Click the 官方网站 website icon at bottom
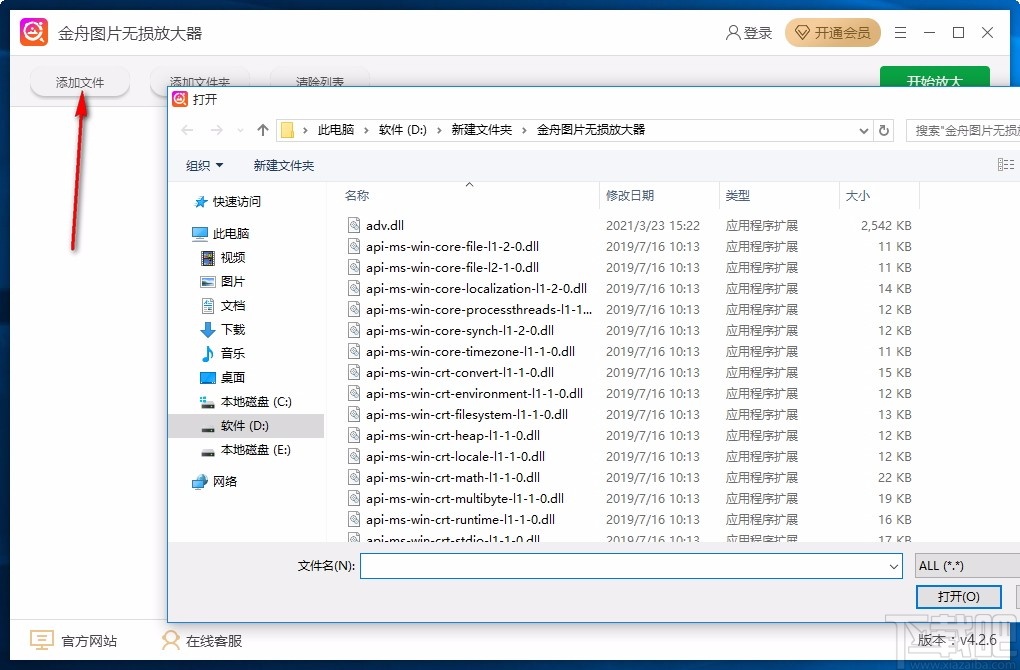1020x670 pixels. 41,640
